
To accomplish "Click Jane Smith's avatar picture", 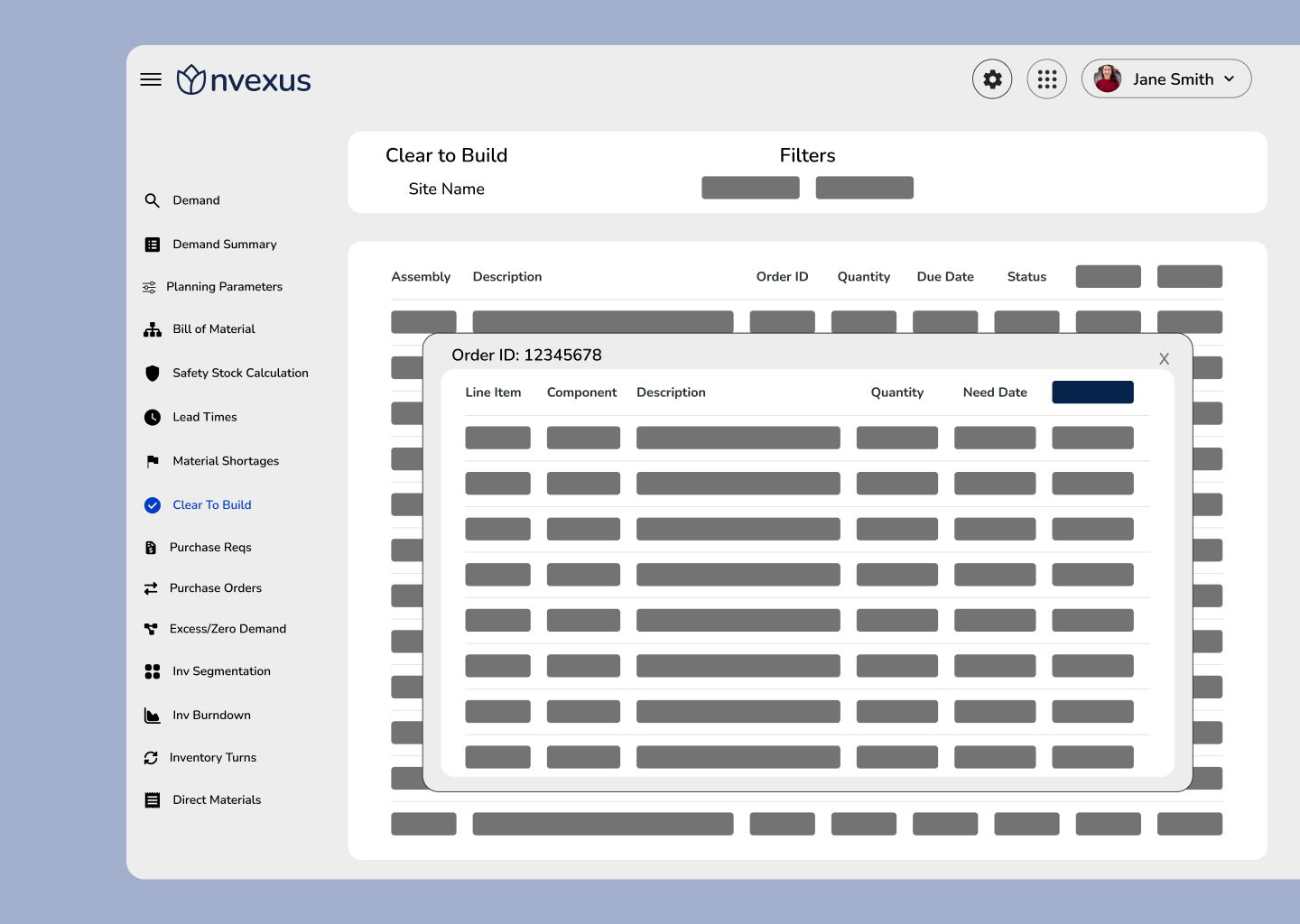I will pyautogui.click(x=1108, y=79).
